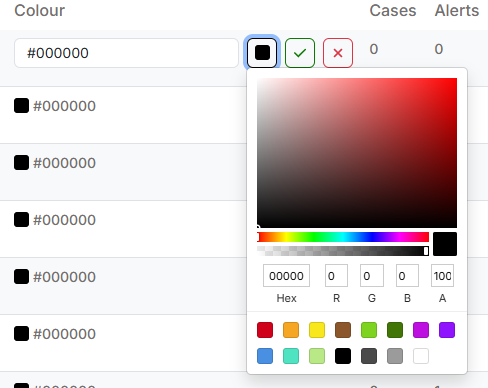Screen dimensions: 488x388
Task: Click the Colour column header
Action: click(40, 10)
